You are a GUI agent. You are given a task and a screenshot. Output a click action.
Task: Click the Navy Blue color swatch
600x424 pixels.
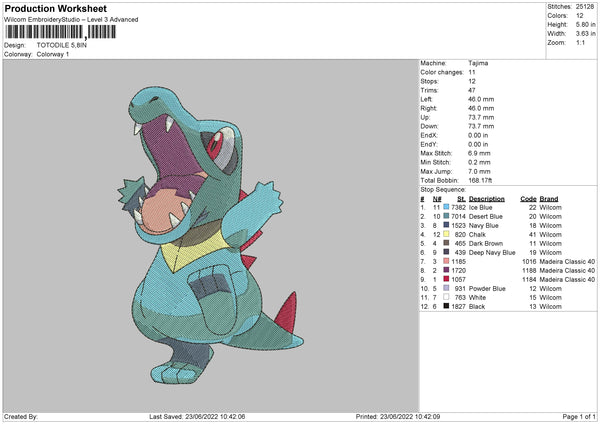pyautogui.click(x=449, y=225)
